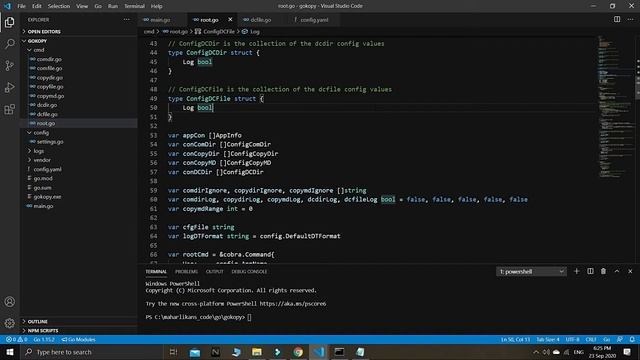640x360 pixels.
Task: Open Windows Start menu
Action: coord(10,352)
